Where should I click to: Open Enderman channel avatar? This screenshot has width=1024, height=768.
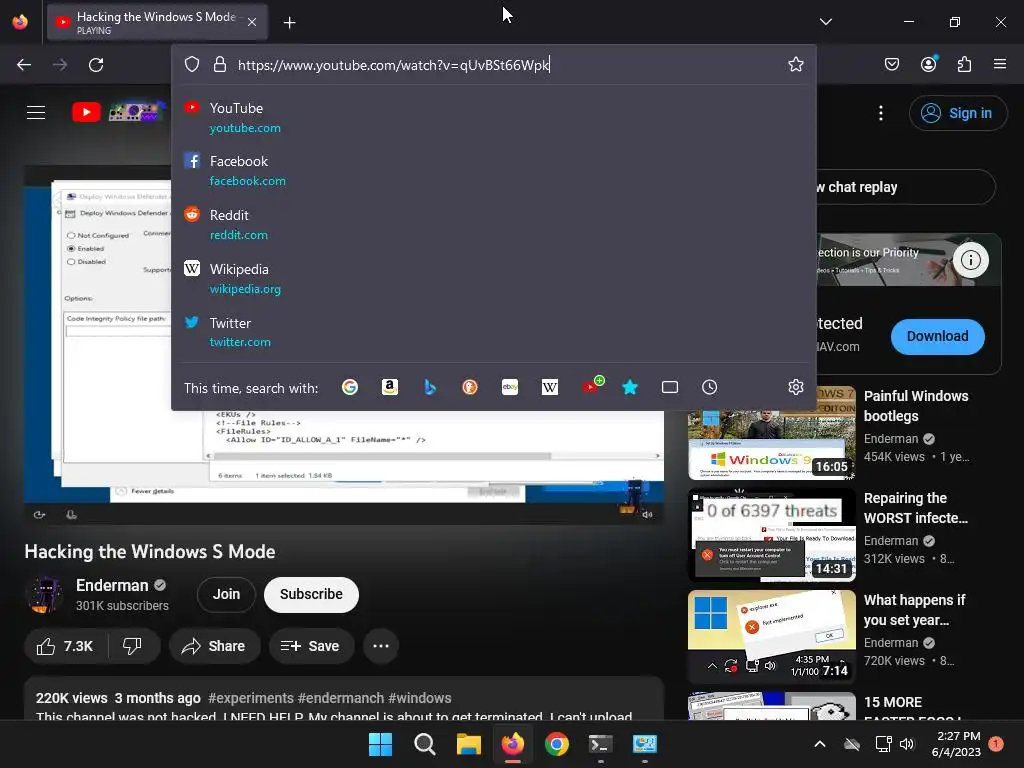tap(44, 594)
